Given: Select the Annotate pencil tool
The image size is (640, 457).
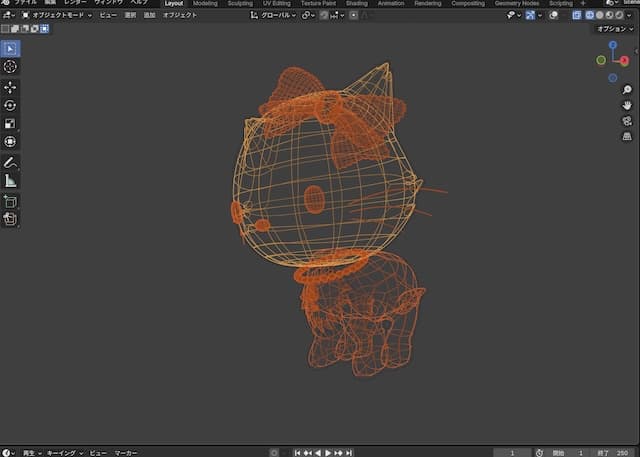Looking at the screenshot, I should click(11, 162).
